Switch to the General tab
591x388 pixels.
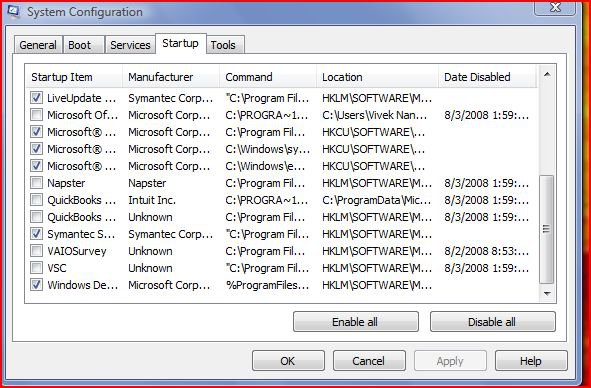pos(38,45)
